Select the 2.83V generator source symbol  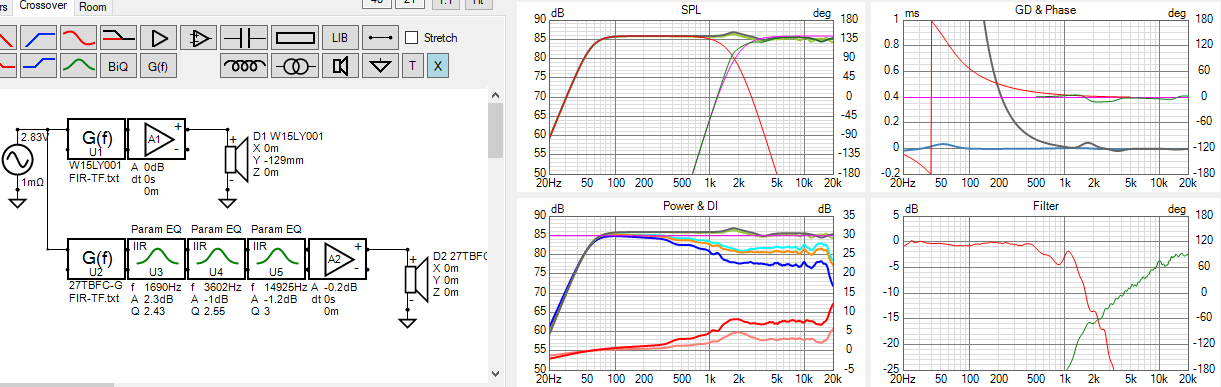tap(18, 160)
